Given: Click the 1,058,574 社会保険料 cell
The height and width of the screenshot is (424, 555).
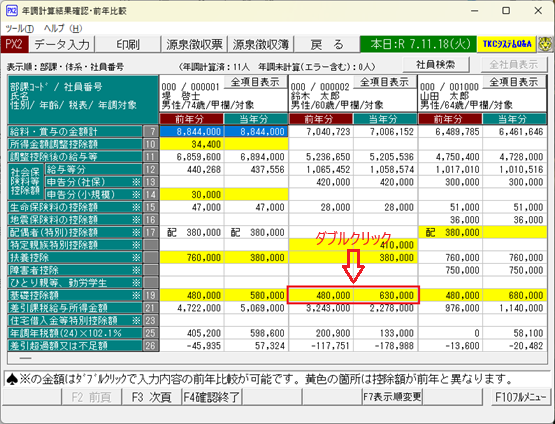Looking at the screenshot, I should (x=385, y=170).
